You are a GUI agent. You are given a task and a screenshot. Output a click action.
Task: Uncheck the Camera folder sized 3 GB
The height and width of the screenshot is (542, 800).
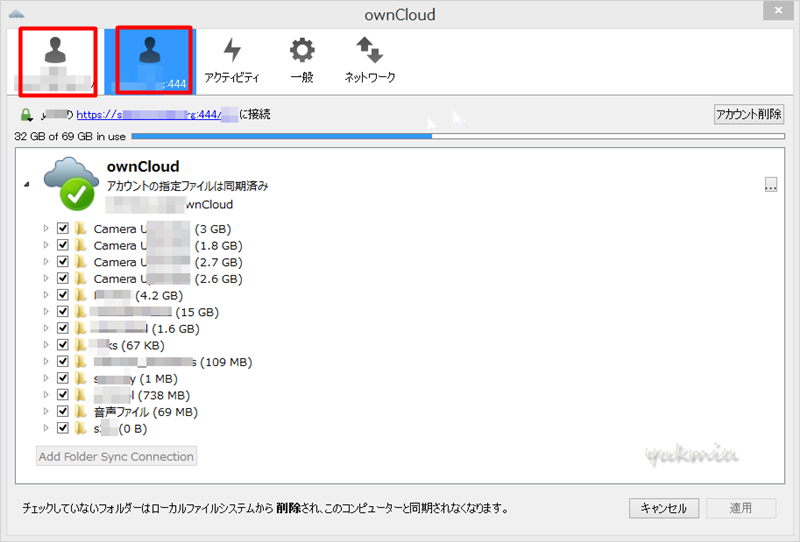point(63,228)
